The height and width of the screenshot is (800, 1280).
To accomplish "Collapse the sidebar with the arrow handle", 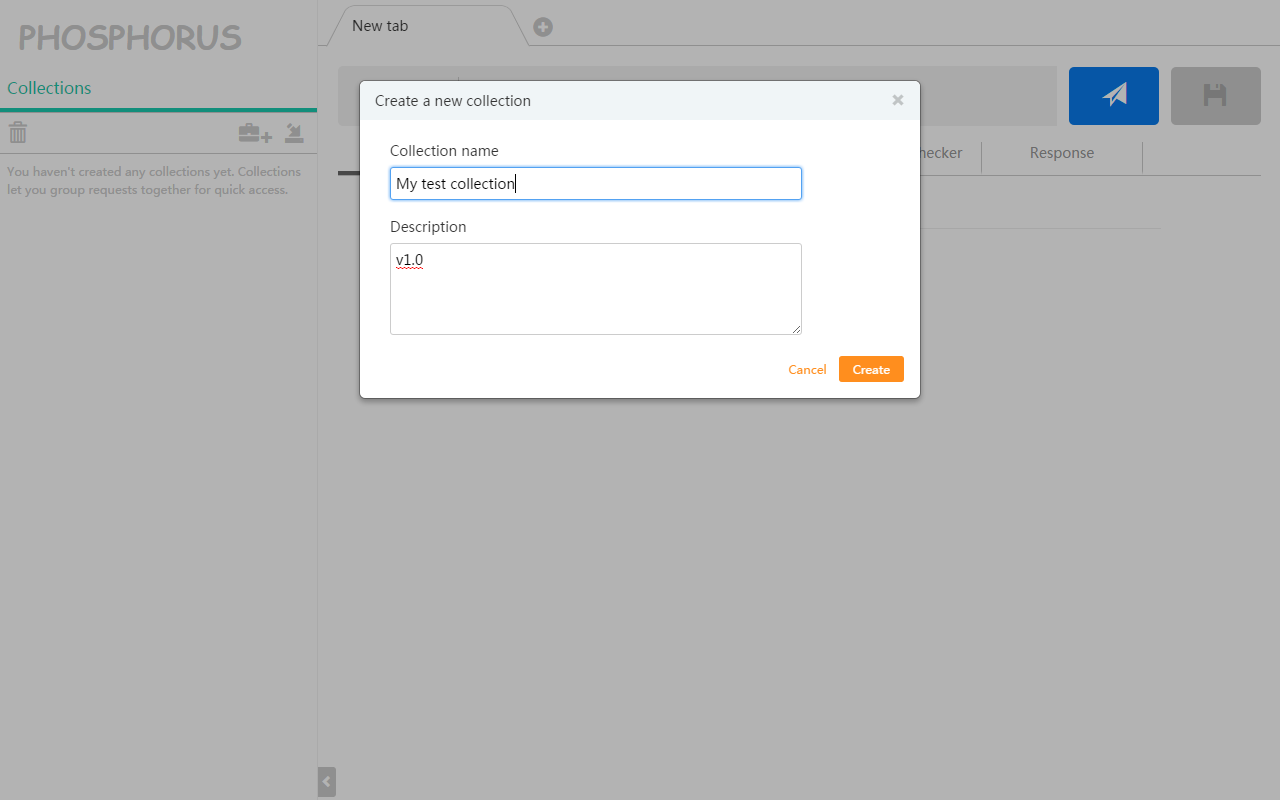I will click(x=327, y=782).
